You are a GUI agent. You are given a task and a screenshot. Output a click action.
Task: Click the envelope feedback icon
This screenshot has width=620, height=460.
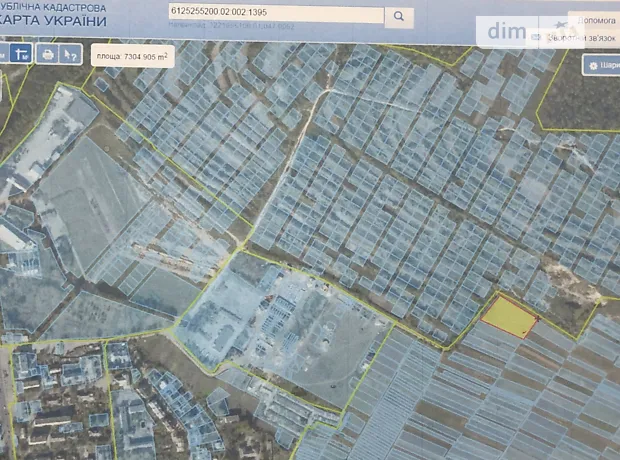537,37
